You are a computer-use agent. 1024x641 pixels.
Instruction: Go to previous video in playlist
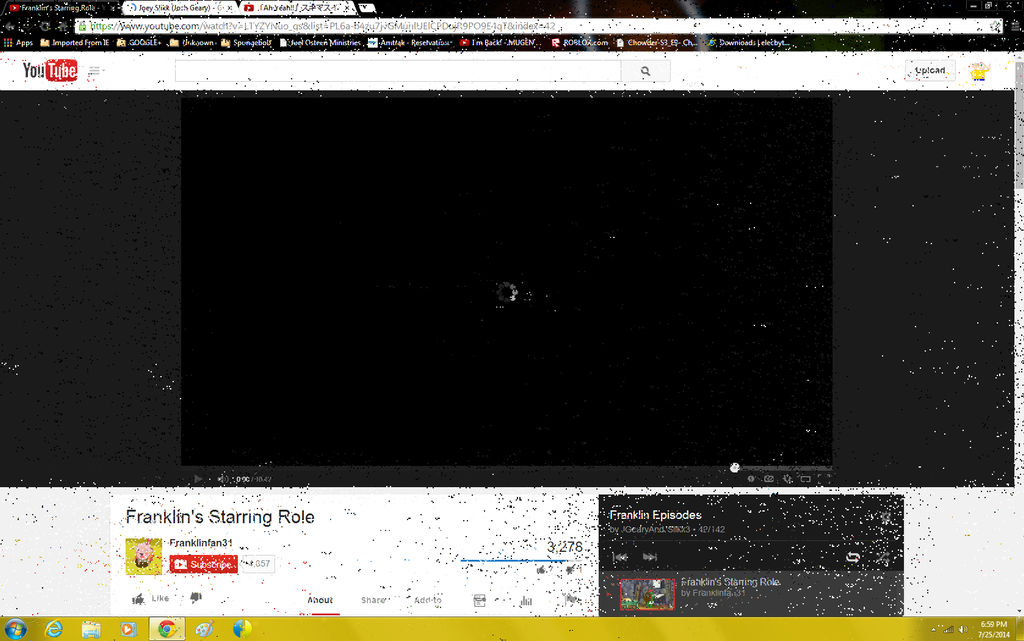(x=620, y=557)
